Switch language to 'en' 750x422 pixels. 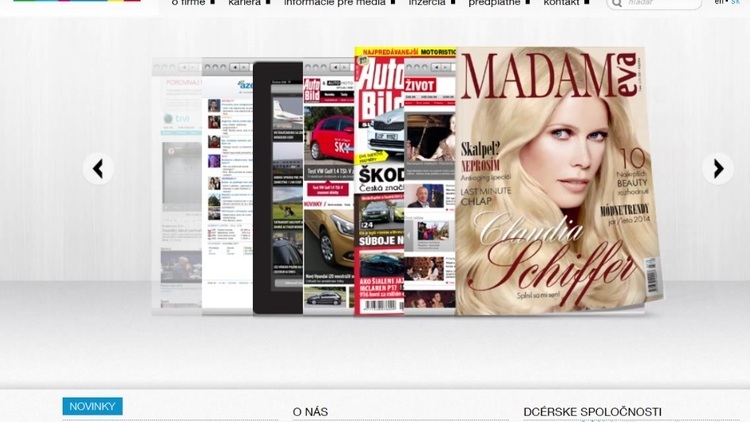click(719, 2)
